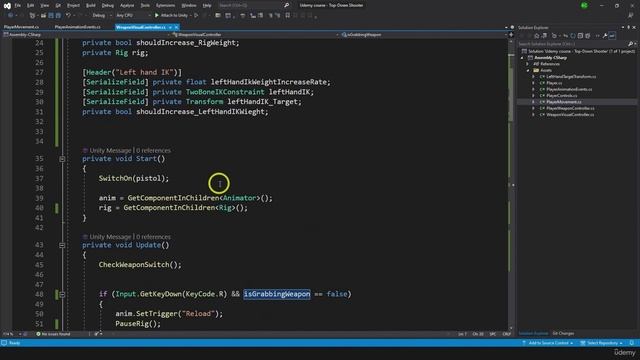Switch to the Git Changes tab
640x360 pixels.
[563, 333]
